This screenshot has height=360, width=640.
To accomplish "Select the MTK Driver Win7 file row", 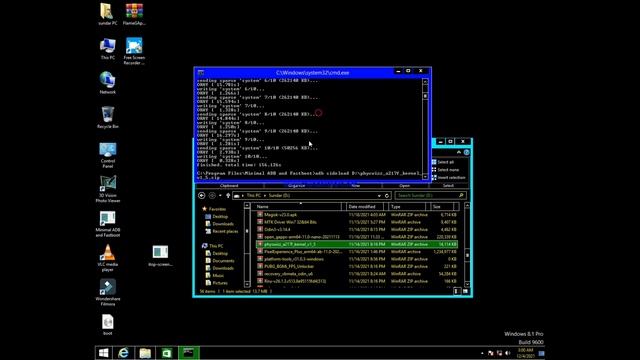I will click(x=357, y=222).
